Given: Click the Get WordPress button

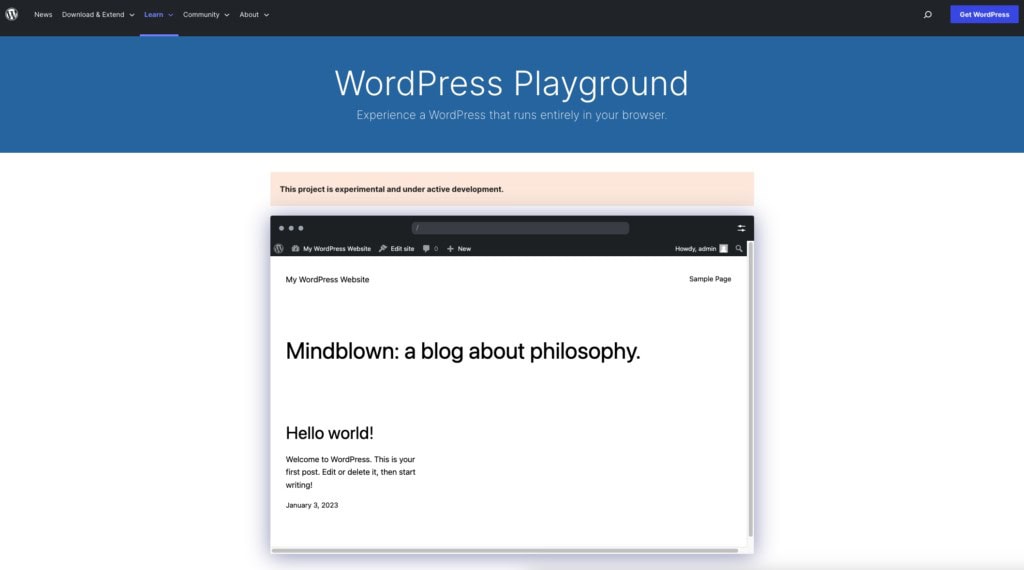Looking at the screenshot, I should pyautogui.click(x=984, y=15).
